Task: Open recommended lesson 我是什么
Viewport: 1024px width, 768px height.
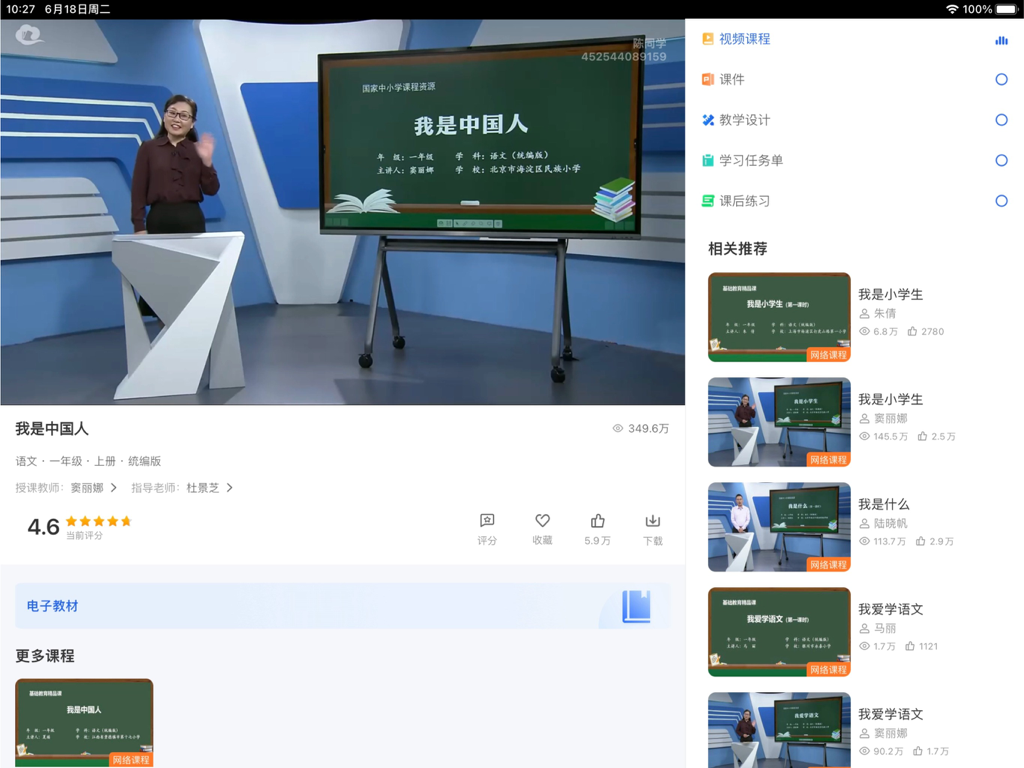Action: click(x=884, y=504)
